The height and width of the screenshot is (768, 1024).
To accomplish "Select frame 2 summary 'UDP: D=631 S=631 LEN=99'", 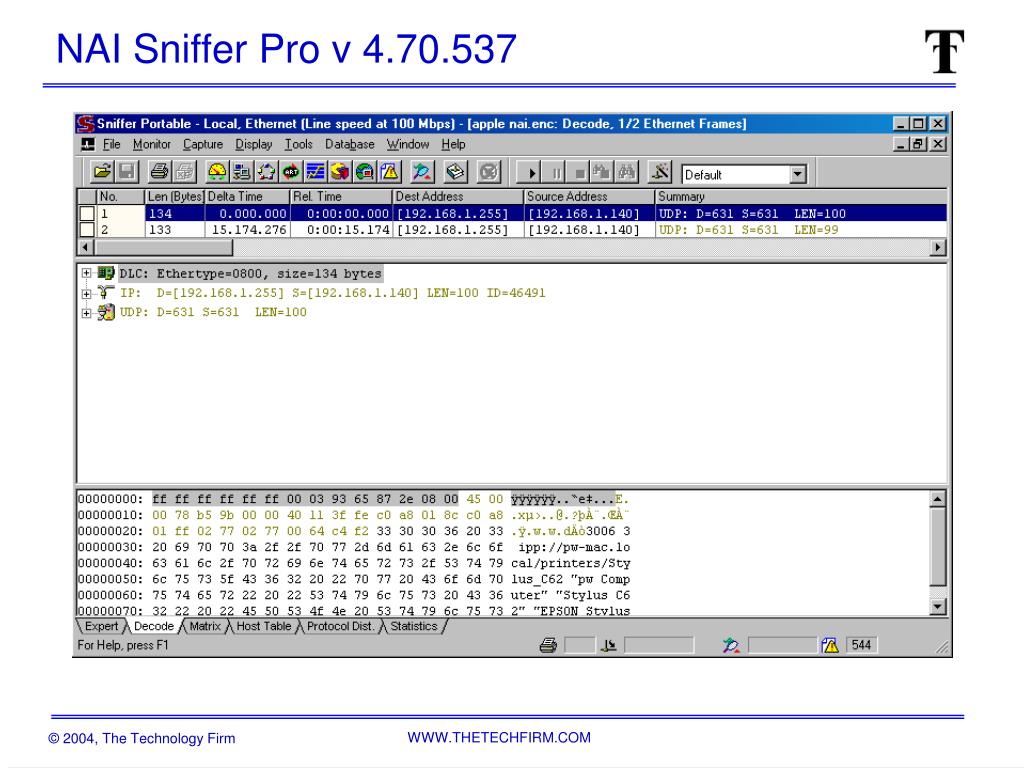I will [748, 230].
